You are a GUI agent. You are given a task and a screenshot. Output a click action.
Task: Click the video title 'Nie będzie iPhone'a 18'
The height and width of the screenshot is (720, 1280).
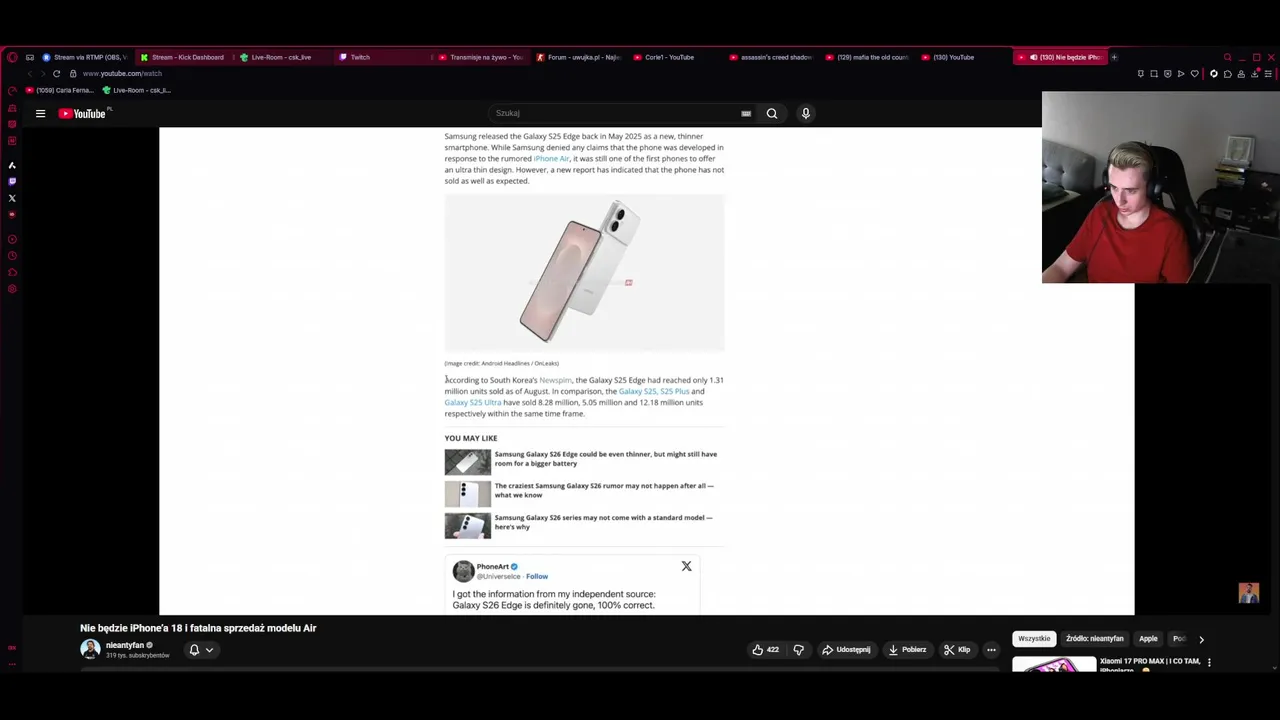[x=198, y=628]
